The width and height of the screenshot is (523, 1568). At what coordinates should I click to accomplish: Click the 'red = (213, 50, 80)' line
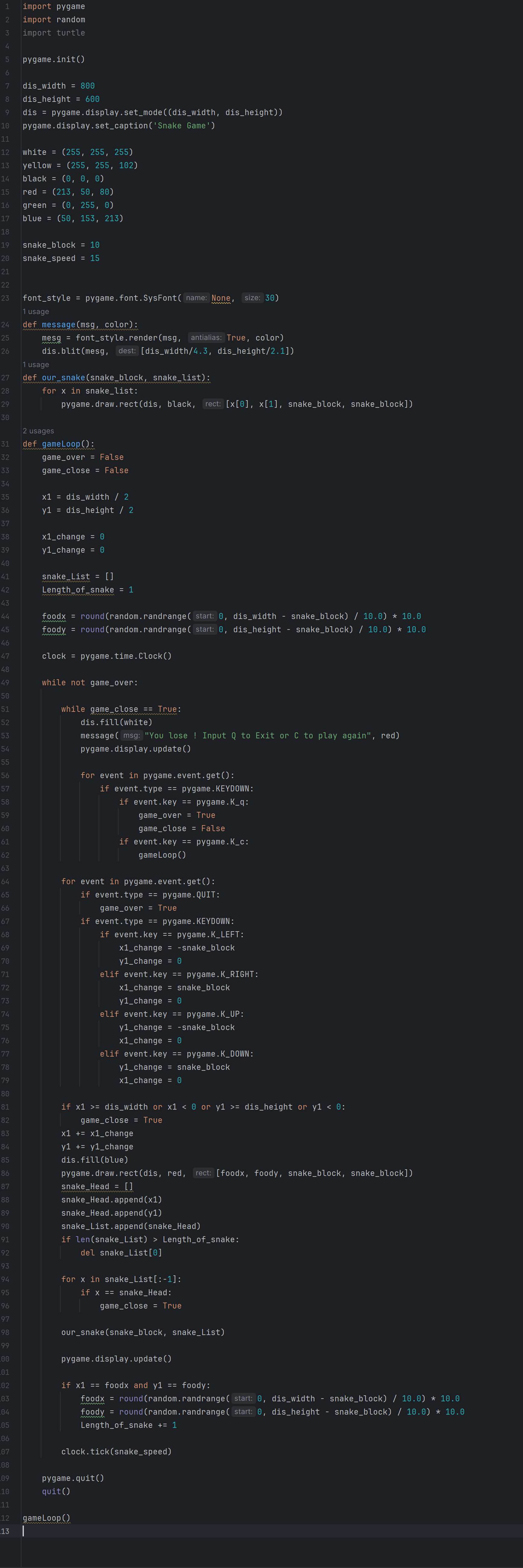68,192
